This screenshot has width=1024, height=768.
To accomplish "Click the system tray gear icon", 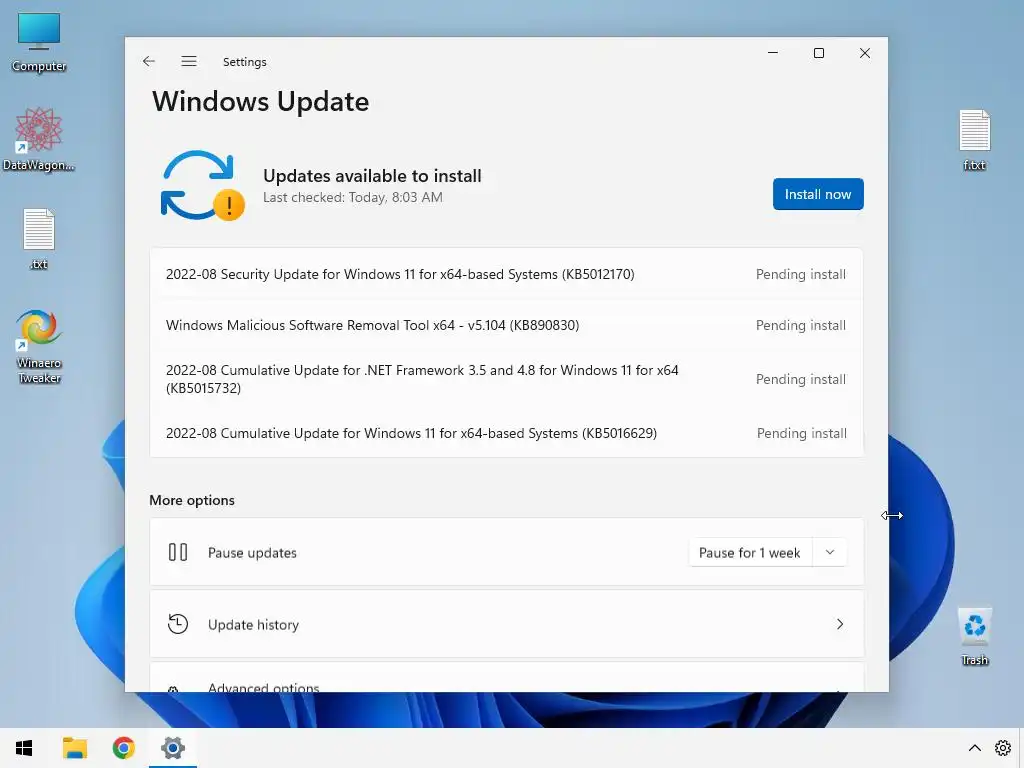I will pyautogui.click(x=1002, y=748).
